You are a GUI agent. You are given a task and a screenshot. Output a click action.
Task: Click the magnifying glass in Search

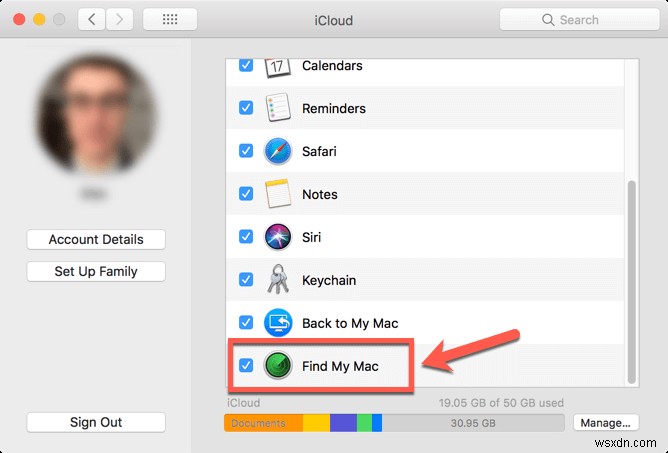(x=548, y=20)
